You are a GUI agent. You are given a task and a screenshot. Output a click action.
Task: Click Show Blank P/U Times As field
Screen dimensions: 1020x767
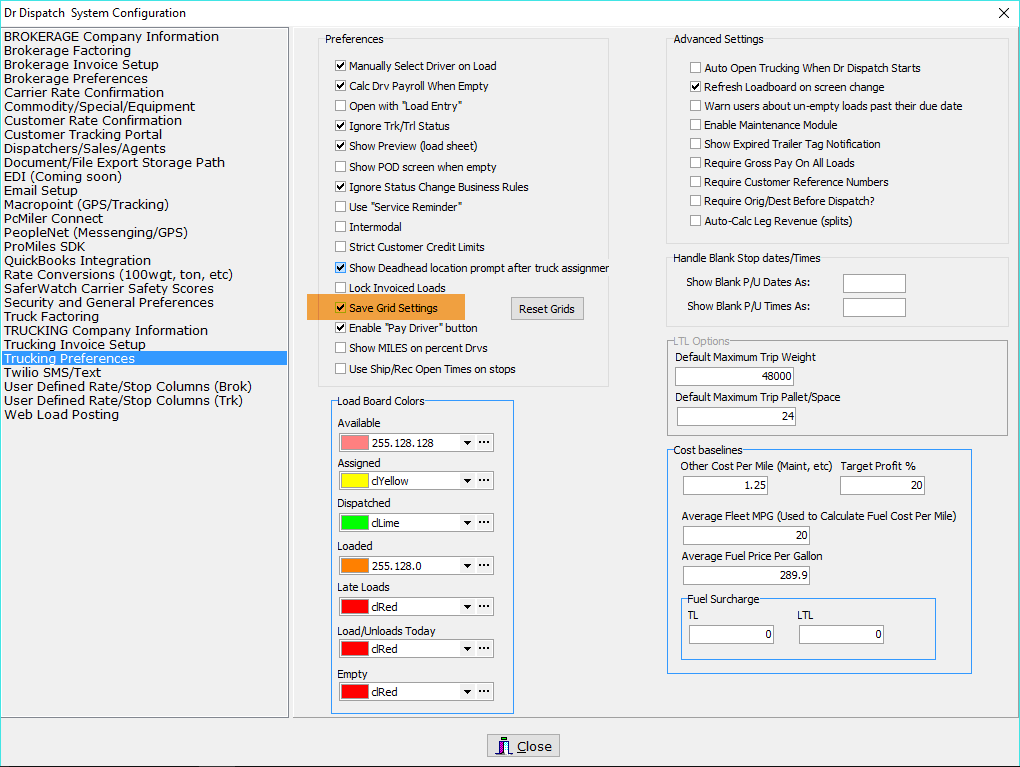(874, 307)
